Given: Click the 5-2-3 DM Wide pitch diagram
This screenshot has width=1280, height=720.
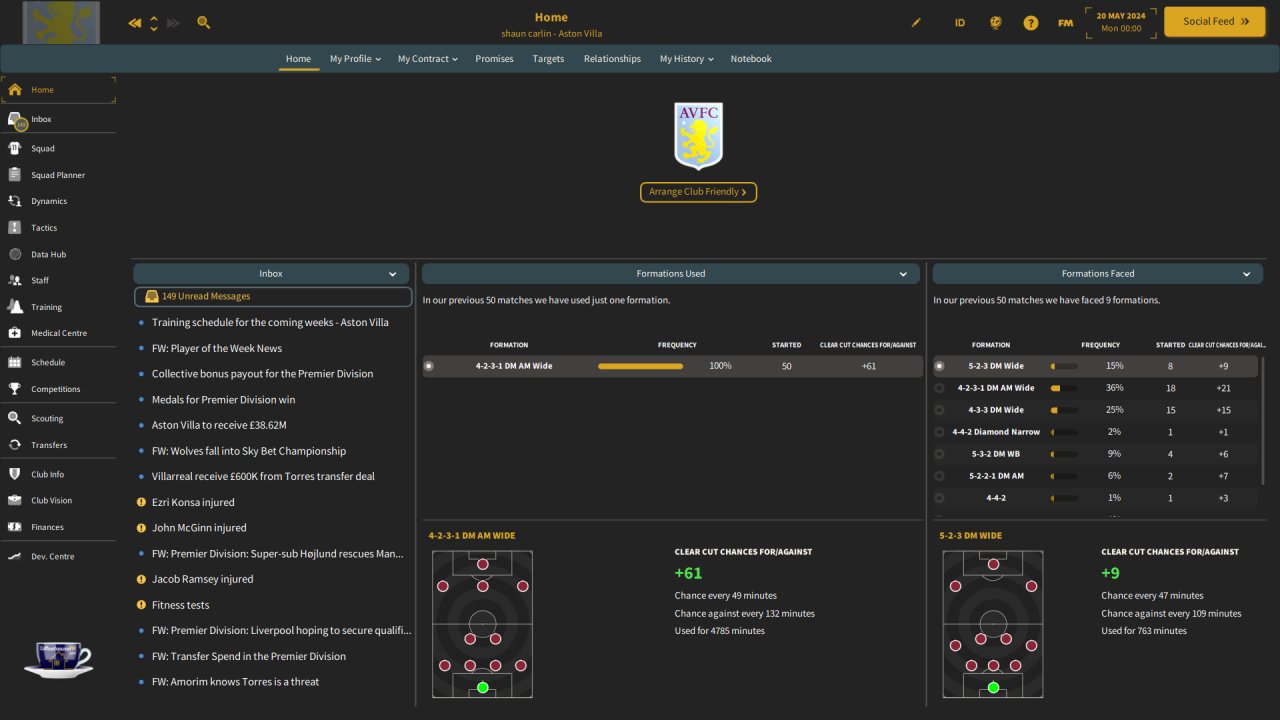Looking at the screenshot, I should pos(993,624).
